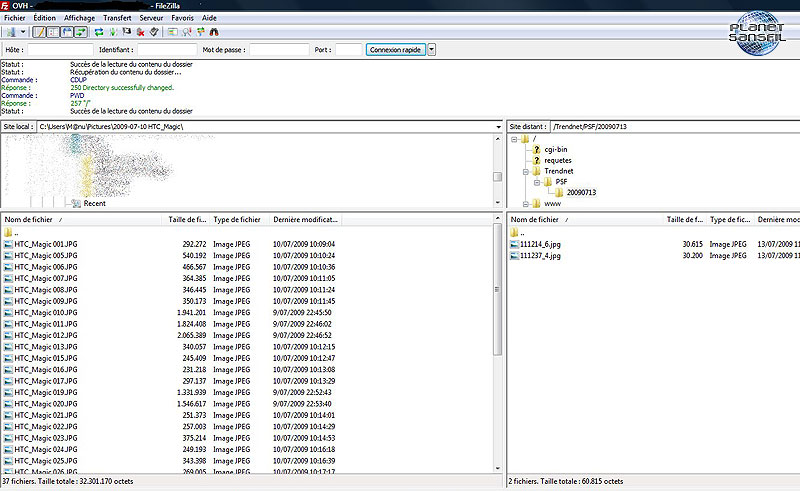The image size is (800, 491).
Task: Sort local files by Dernière modification
Action: (x=305, y=219)
